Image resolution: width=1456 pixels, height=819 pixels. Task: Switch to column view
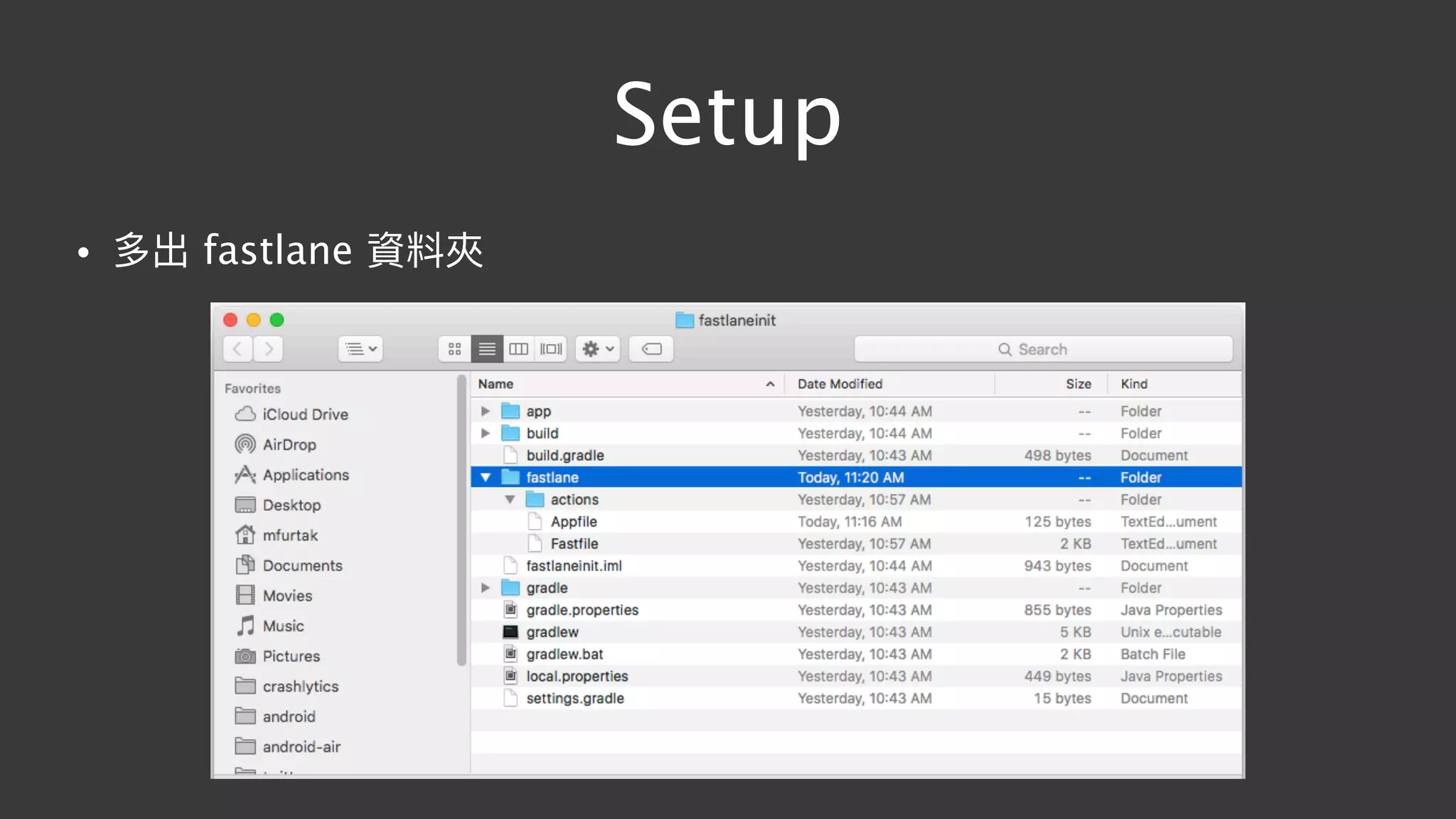coord(519,349)
